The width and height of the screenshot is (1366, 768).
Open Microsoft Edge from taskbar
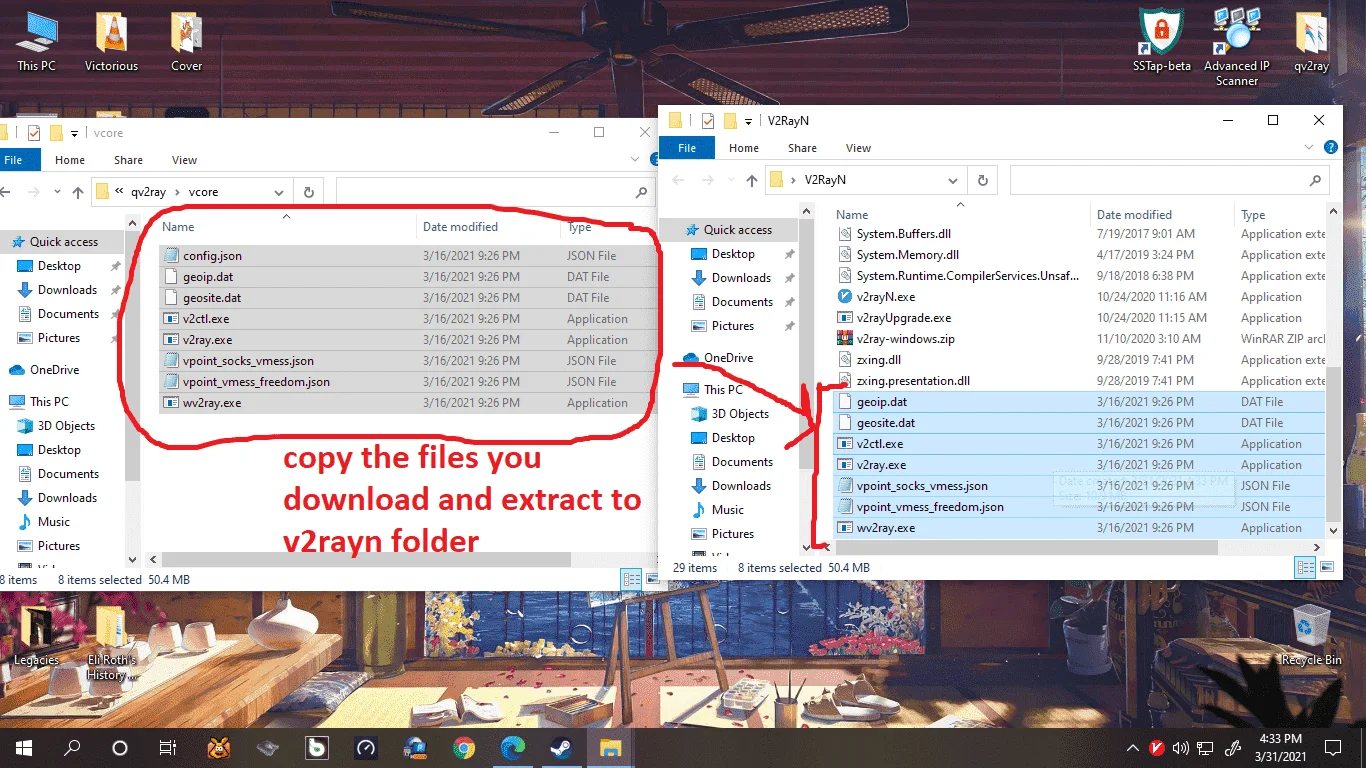tap(512, 747)
